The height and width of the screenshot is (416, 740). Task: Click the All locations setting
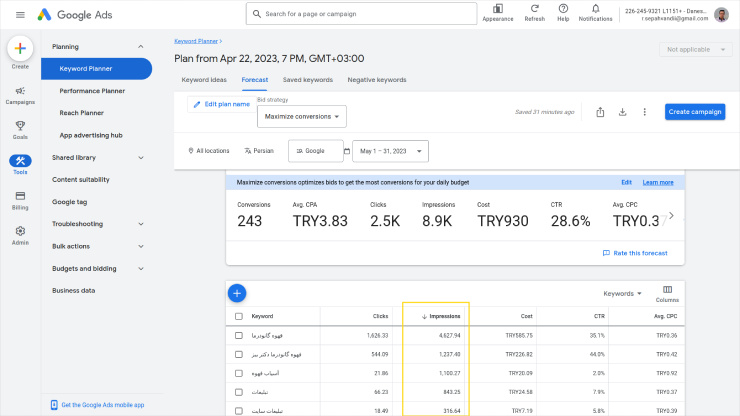pyautogui.click(x=209, y=151)
